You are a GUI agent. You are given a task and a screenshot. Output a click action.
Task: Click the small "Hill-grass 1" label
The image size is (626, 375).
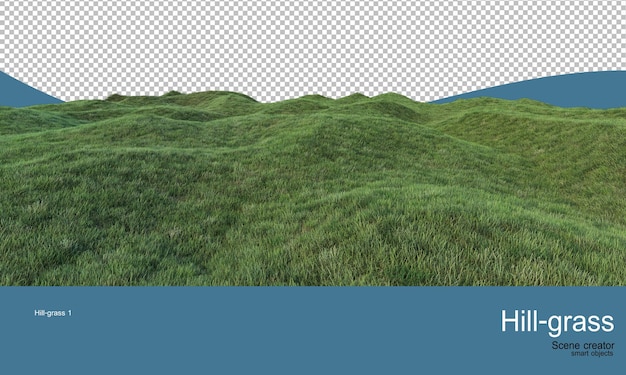[x=53, y=313]
